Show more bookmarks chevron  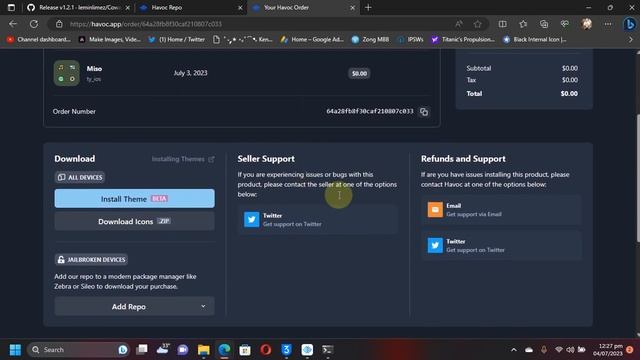click(631, 40)
